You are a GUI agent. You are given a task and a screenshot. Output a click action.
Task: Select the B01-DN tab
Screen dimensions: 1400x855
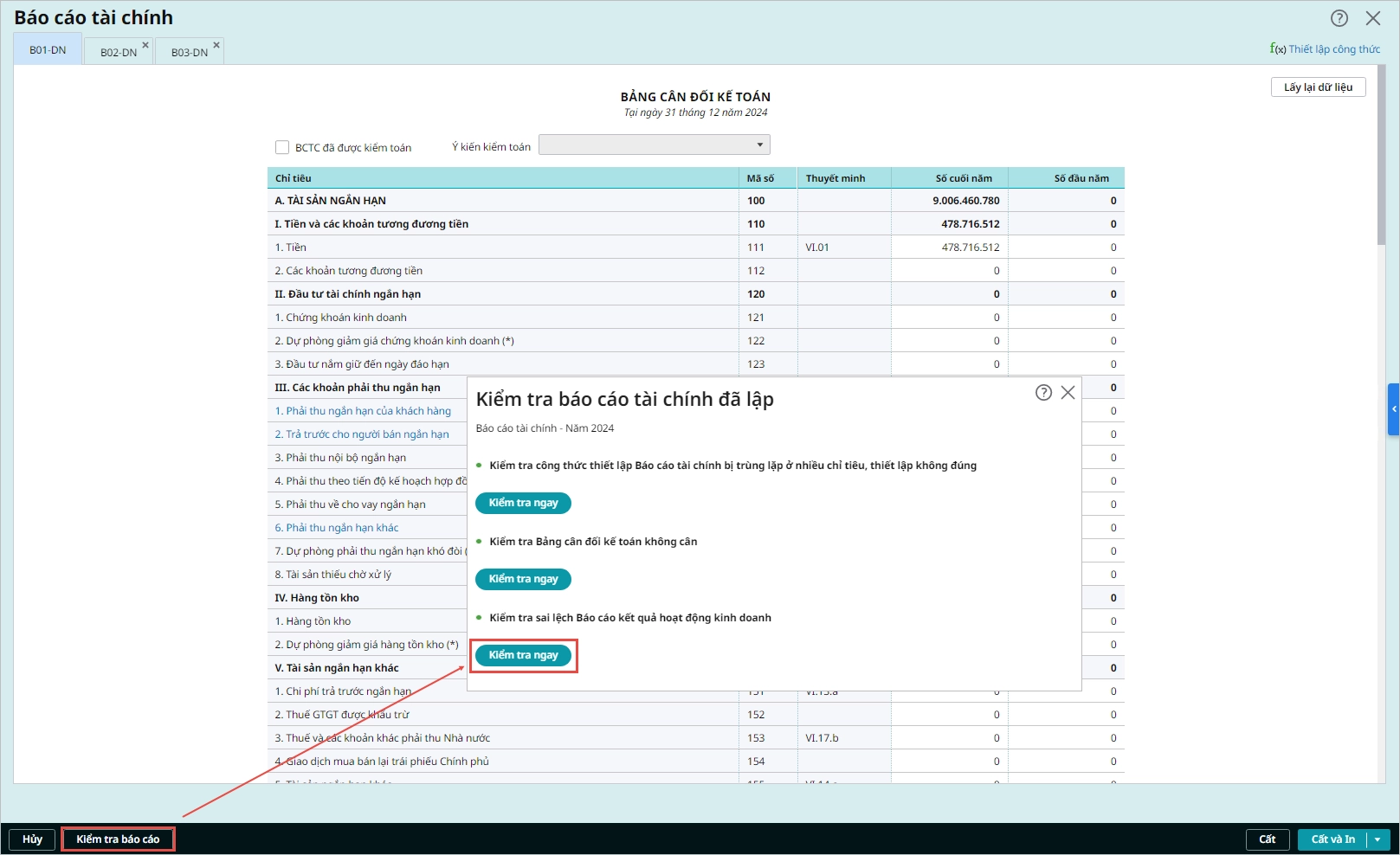tap(48, 50)
